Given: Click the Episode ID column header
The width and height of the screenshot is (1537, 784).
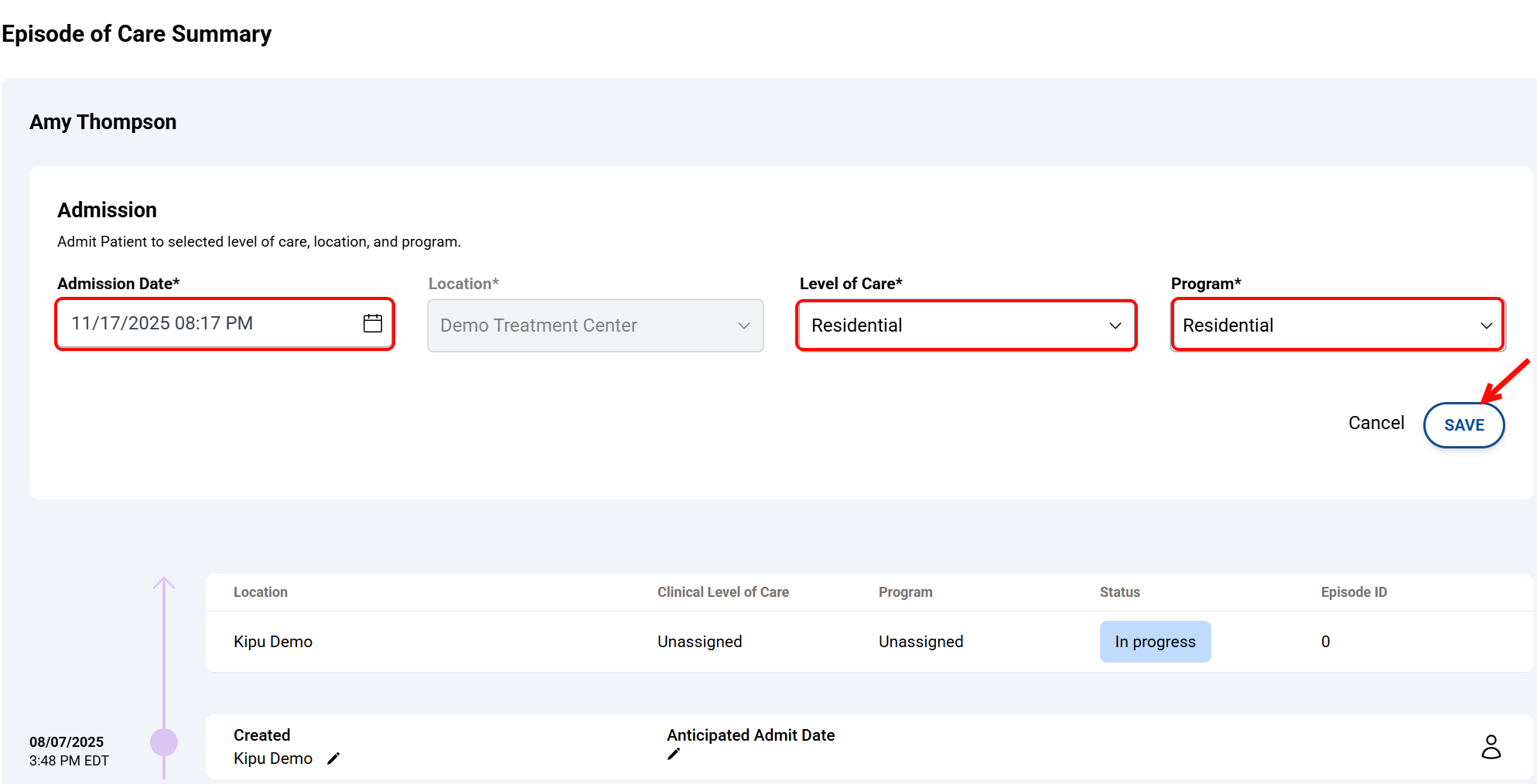Looking at the screenshot, I should (1353, 592).
